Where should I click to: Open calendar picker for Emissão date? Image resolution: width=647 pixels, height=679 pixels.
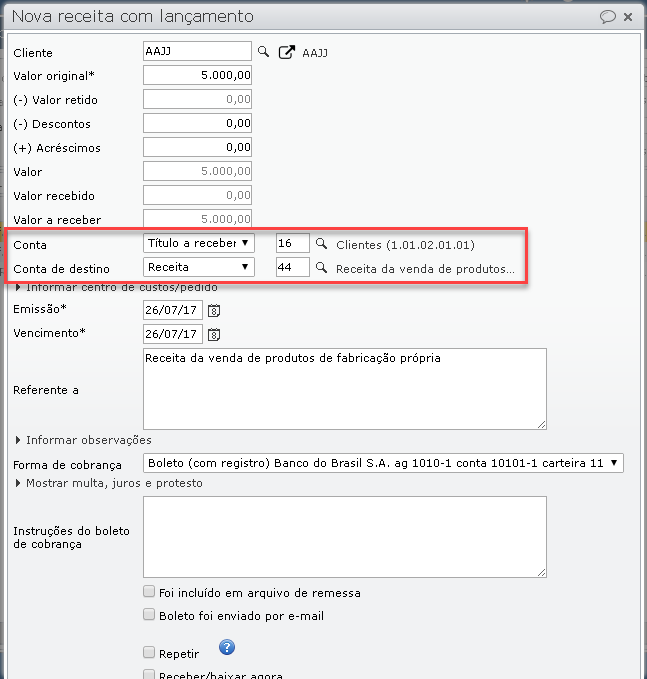click(214, 310)
